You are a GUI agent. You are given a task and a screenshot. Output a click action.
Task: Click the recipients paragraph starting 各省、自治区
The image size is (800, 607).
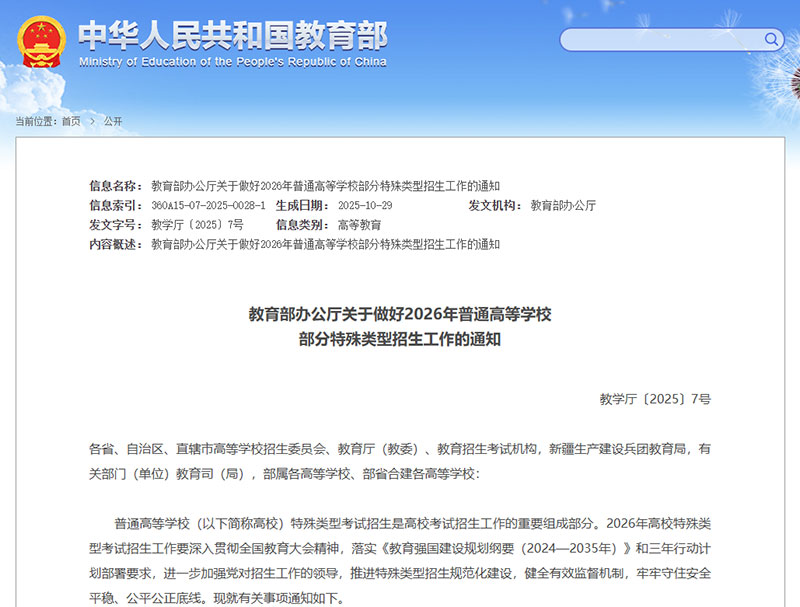[x=400, y=461]
